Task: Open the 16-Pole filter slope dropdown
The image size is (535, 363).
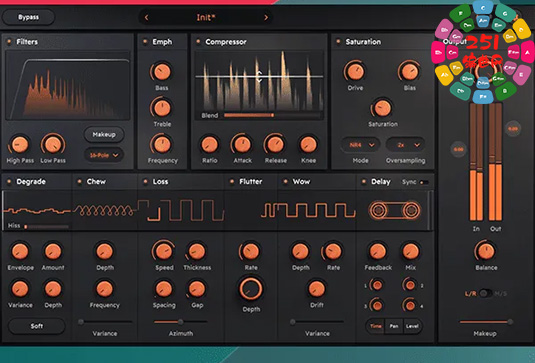Action: point(104,155)
